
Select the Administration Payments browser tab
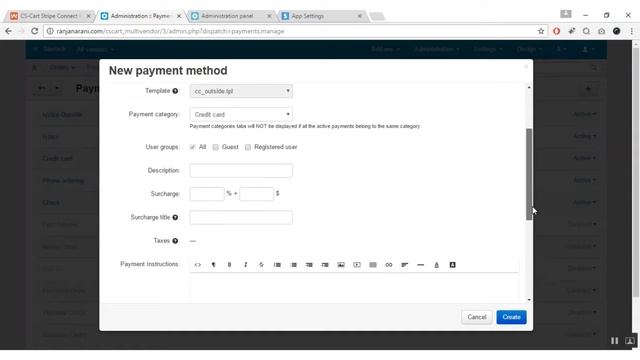coord(140,16)
